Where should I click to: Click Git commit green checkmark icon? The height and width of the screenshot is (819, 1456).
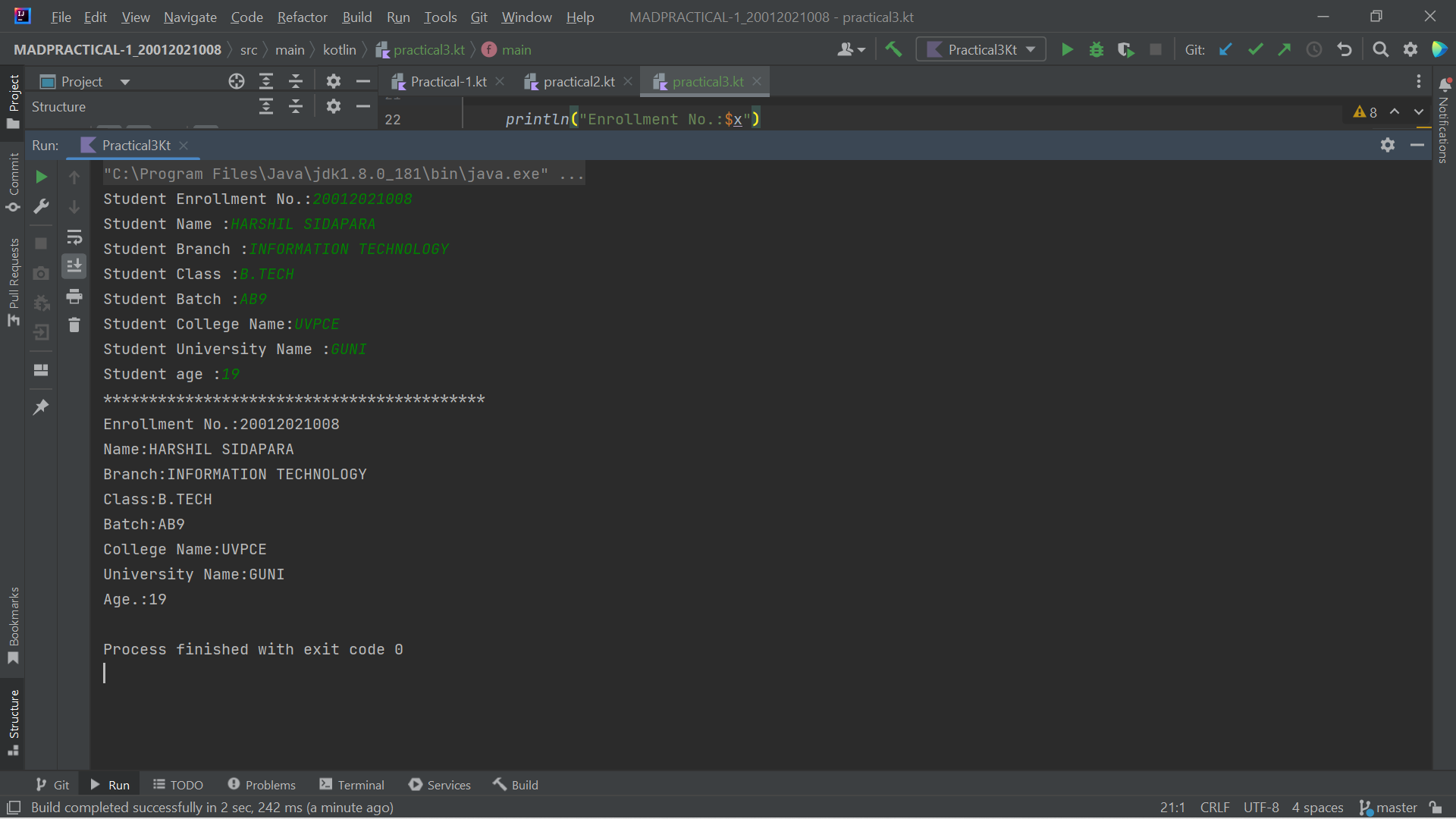click(x=1255, y=50)
